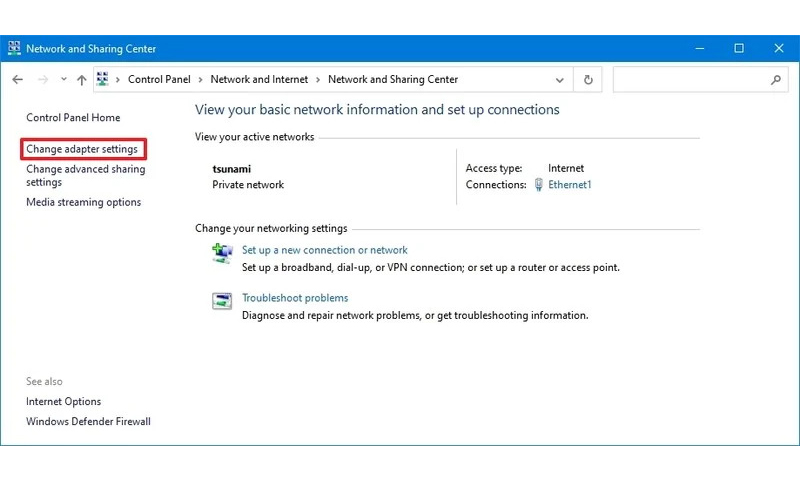The width and height of the screenshot is (800, 481).
Task: Open the Network and Internet breadcrumb
Action: [259, 80]
